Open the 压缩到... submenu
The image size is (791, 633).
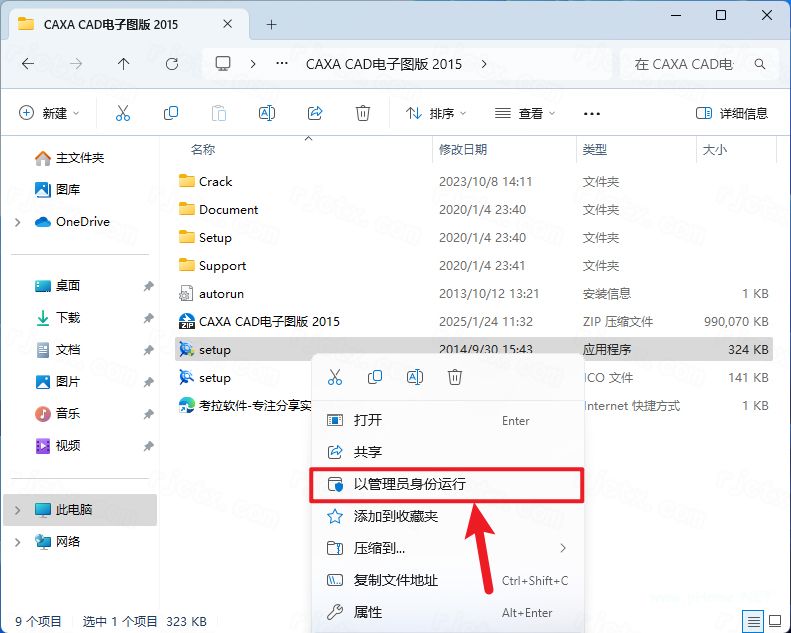[447, 548]
